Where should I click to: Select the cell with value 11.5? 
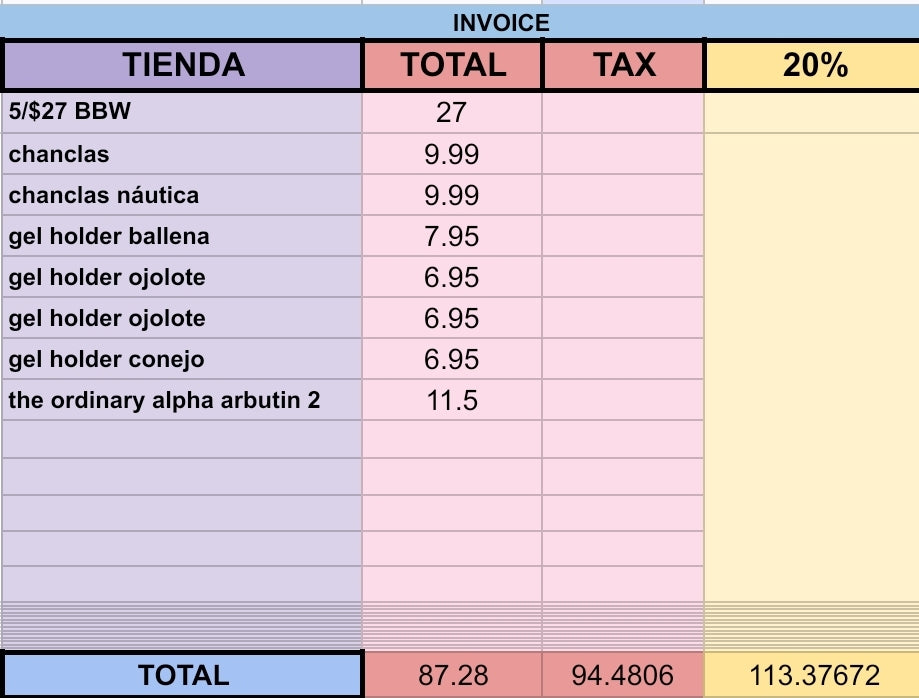(452, 401)
